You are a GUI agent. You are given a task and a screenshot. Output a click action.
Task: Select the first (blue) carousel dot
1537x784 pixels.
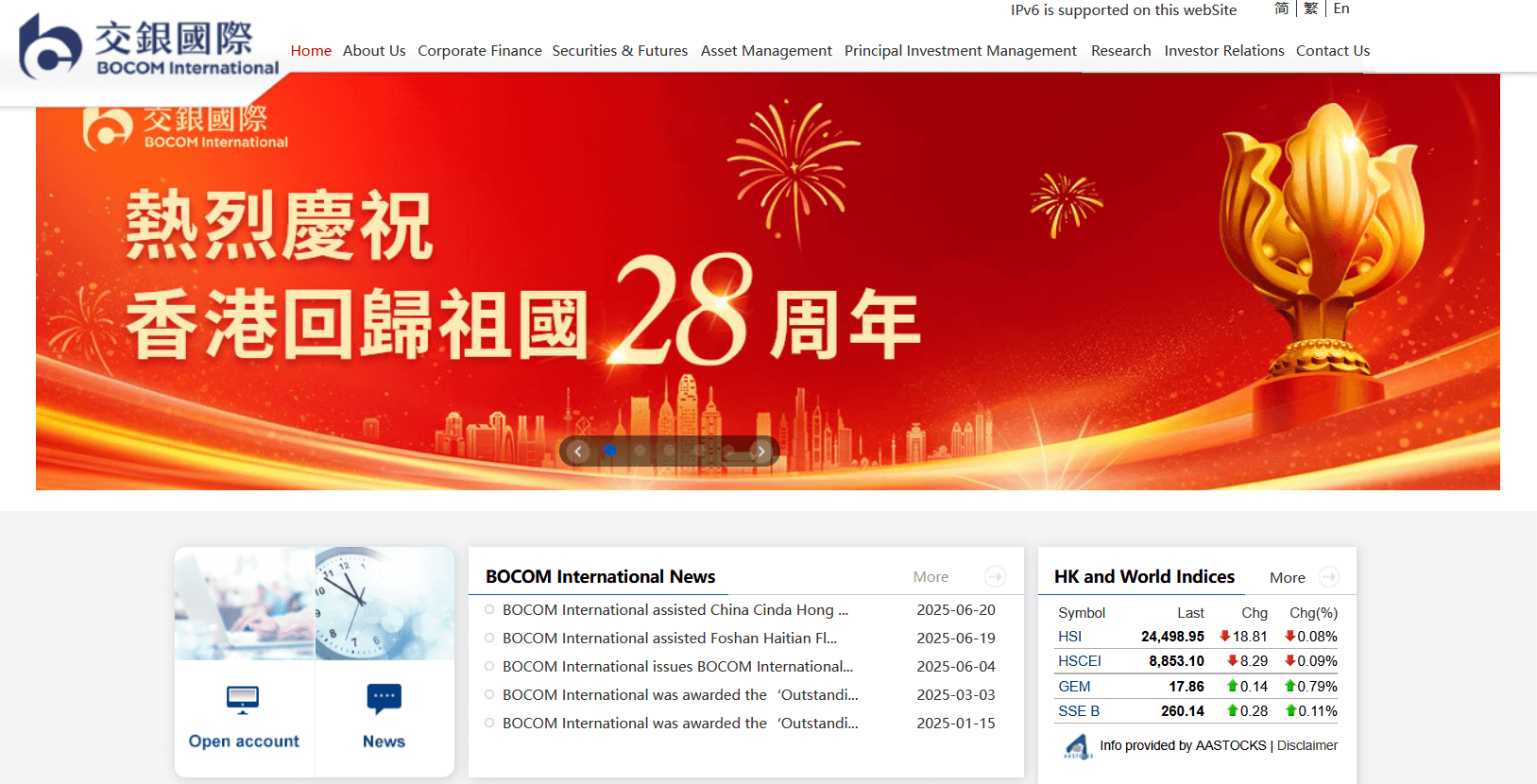[x=610, y=451]
